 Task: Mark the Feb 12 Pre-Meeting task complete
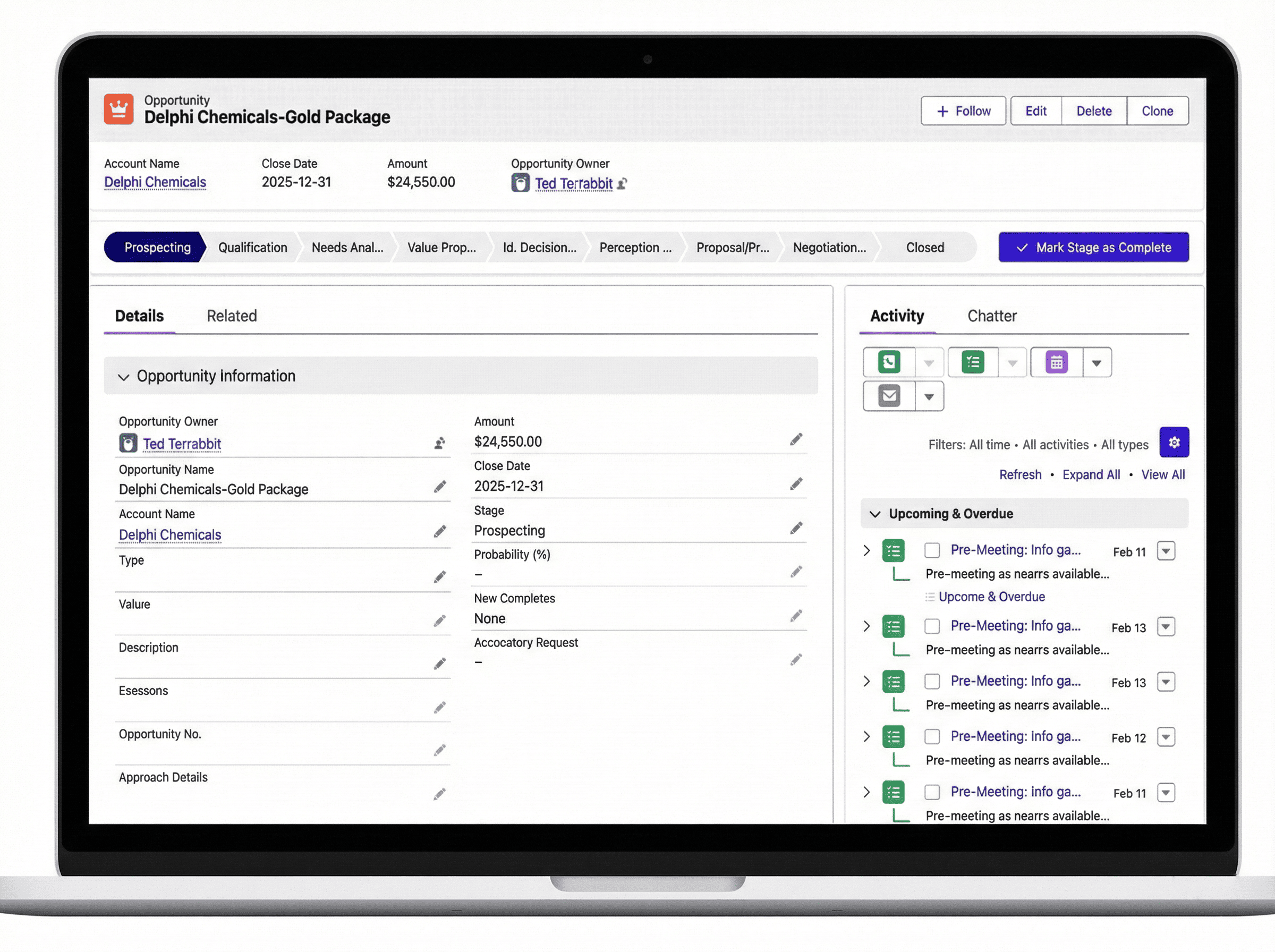932,737
